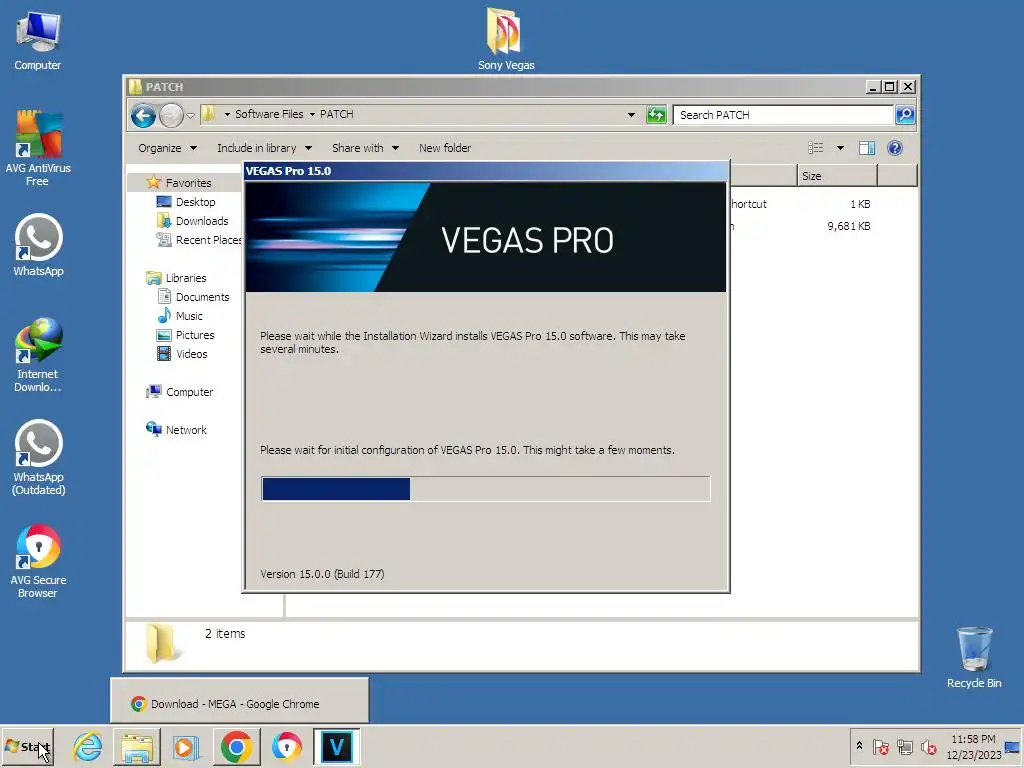Select the Download - MEGA Chrome preview
Image resolution: width=1024 pixels, height=768 pixels.
tap(239, 703)
